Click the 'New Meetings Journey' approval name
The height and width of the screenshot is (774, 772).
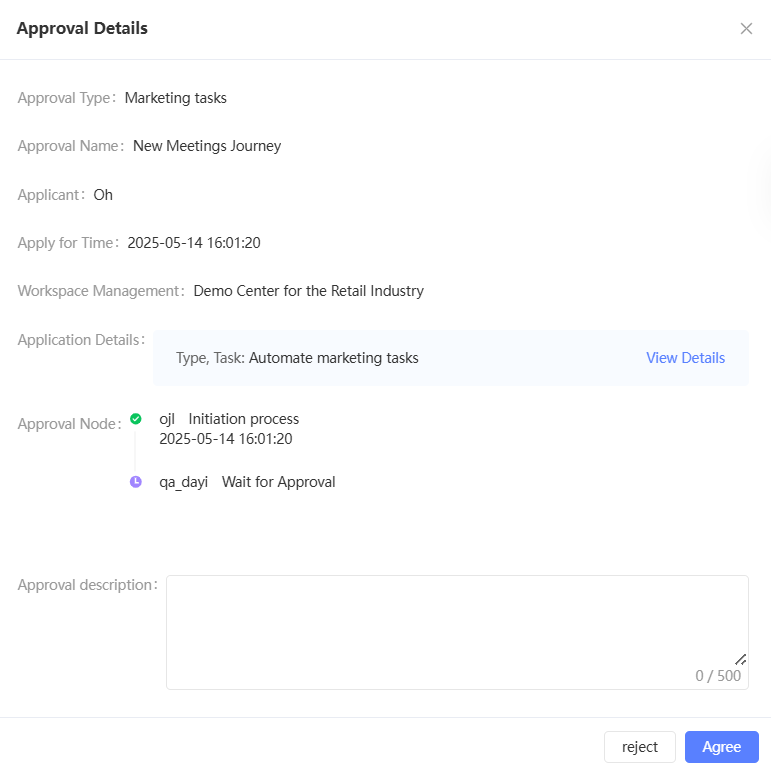click(207, 146)
